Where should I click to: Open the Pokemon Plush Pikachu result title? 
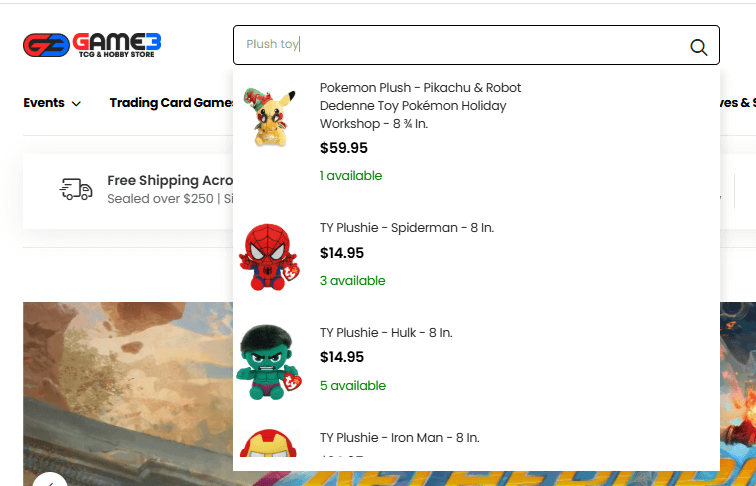(x=420, y=105)
